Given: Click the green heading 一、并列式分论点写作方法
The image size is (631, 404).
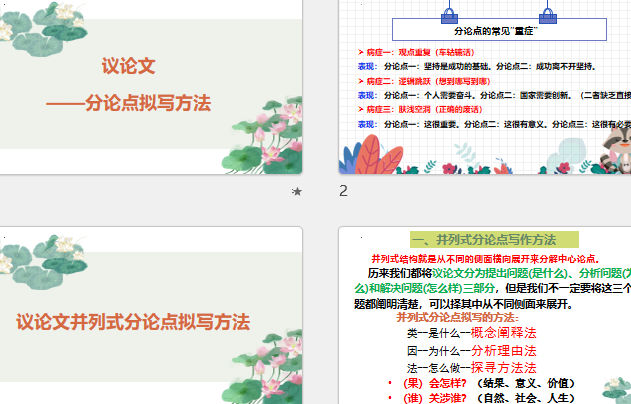Looking at the screenshot, I should click(x=491, y=240).
